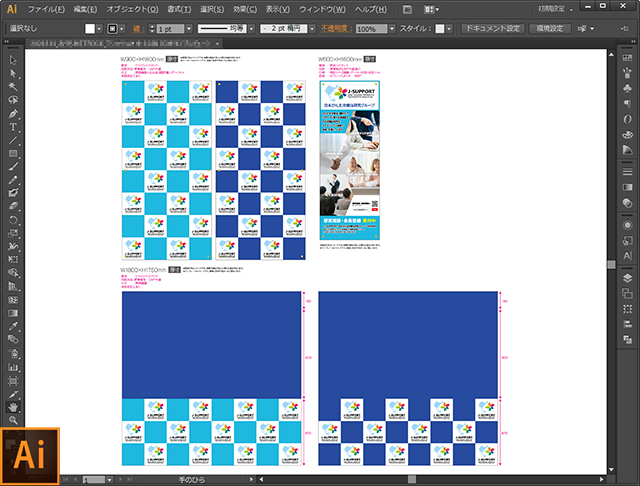The height and width of the screenshot is (486, 640).
Task: Expand the tools panel to two columns
Action: 6,42
